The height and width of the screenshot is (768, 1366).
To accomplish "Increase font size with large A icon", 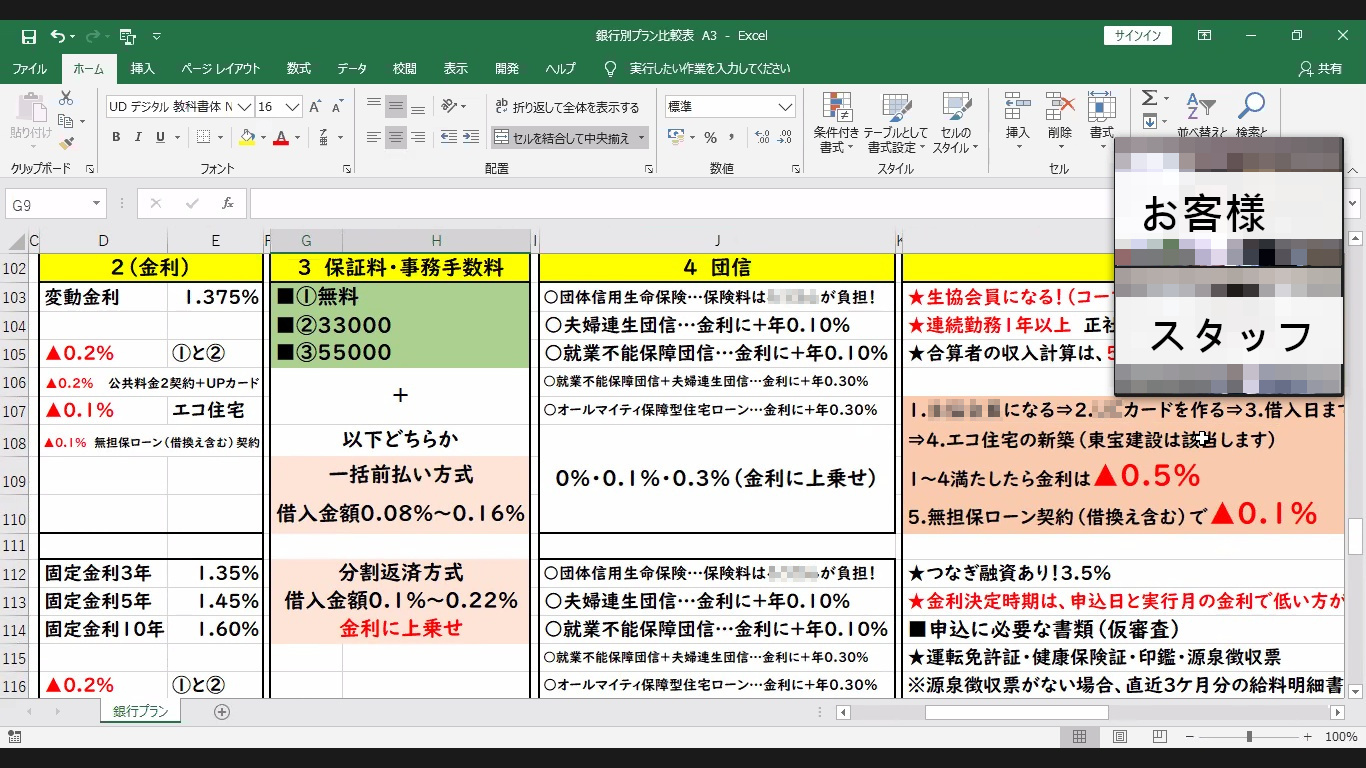I will (x=315, y=107).
